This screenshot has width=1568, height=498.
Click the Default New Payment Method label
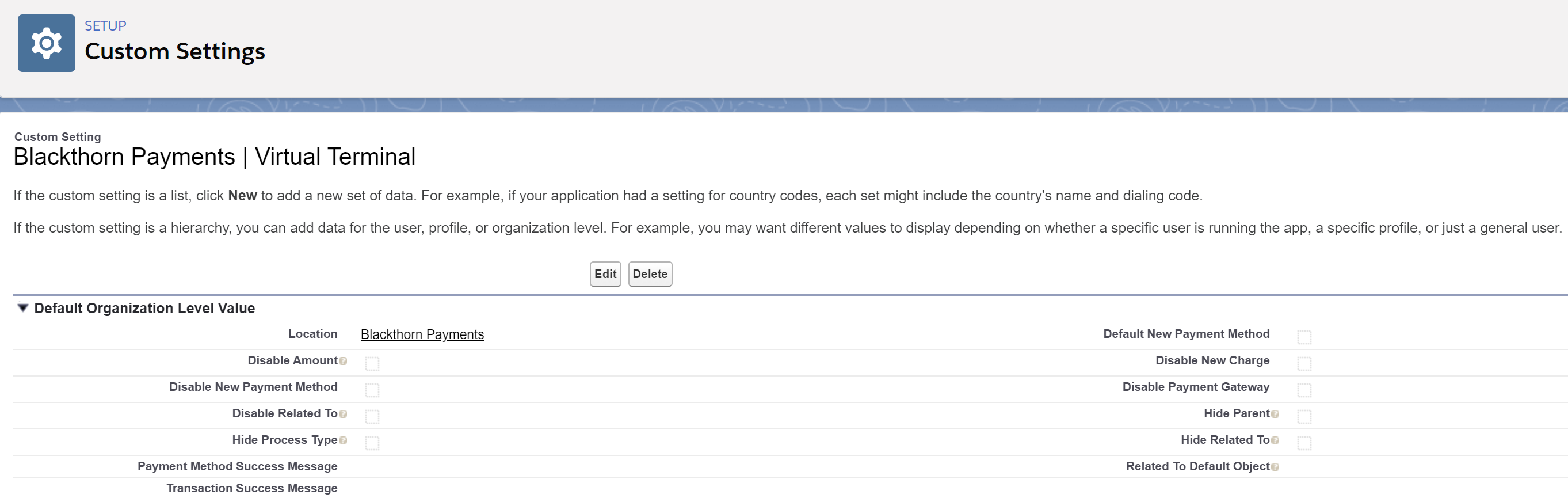point(1187,334)
